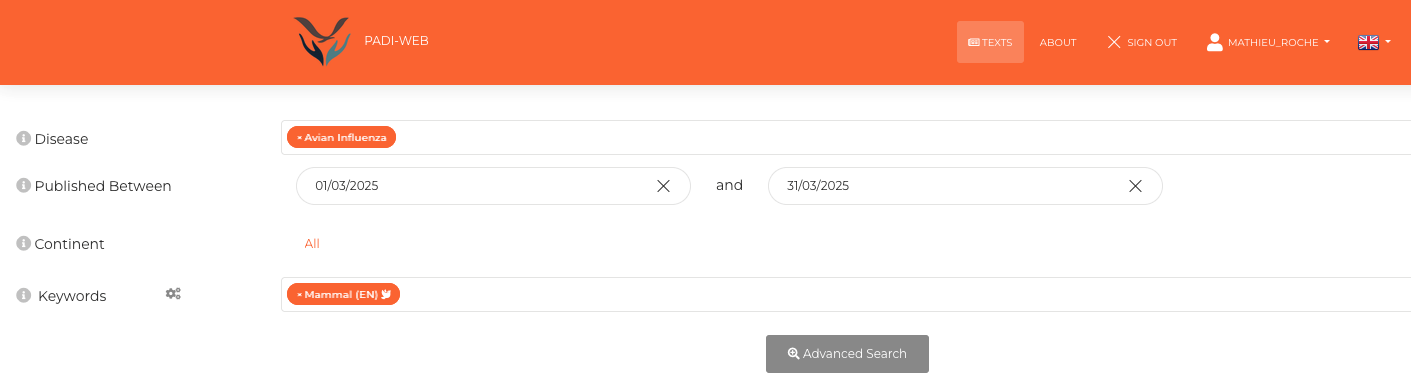Expand the MATHIEU_ROCHE user menu

[x=1268, y=42]
